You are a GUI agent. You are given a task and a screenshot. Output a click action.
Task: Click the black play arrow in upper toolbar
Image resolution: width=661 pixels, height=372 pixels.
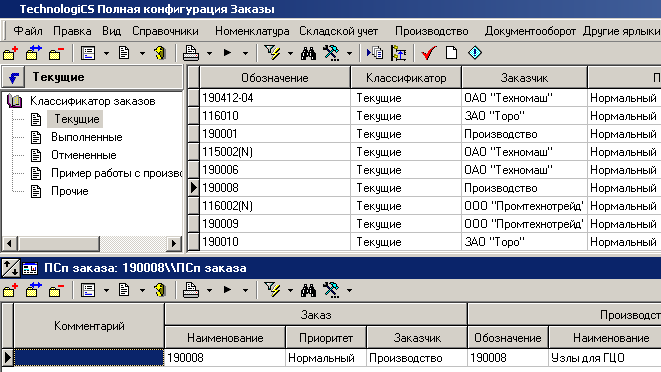[x=227, y=53]
